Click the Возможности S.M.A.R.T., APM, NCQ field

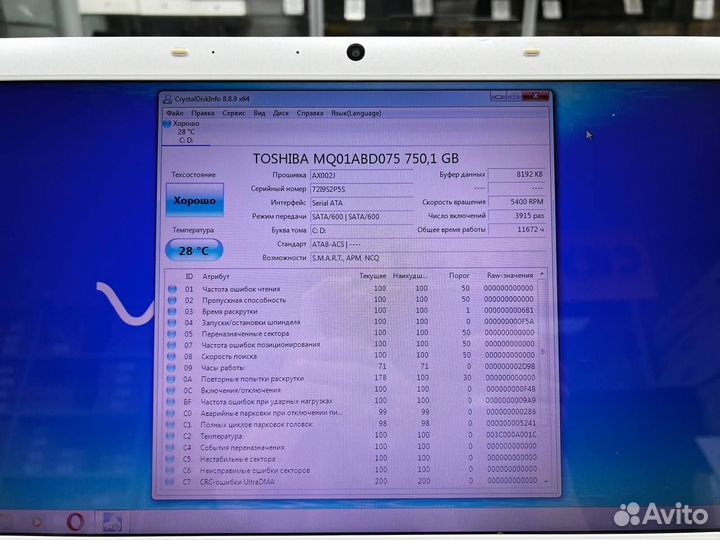(428, 258)
